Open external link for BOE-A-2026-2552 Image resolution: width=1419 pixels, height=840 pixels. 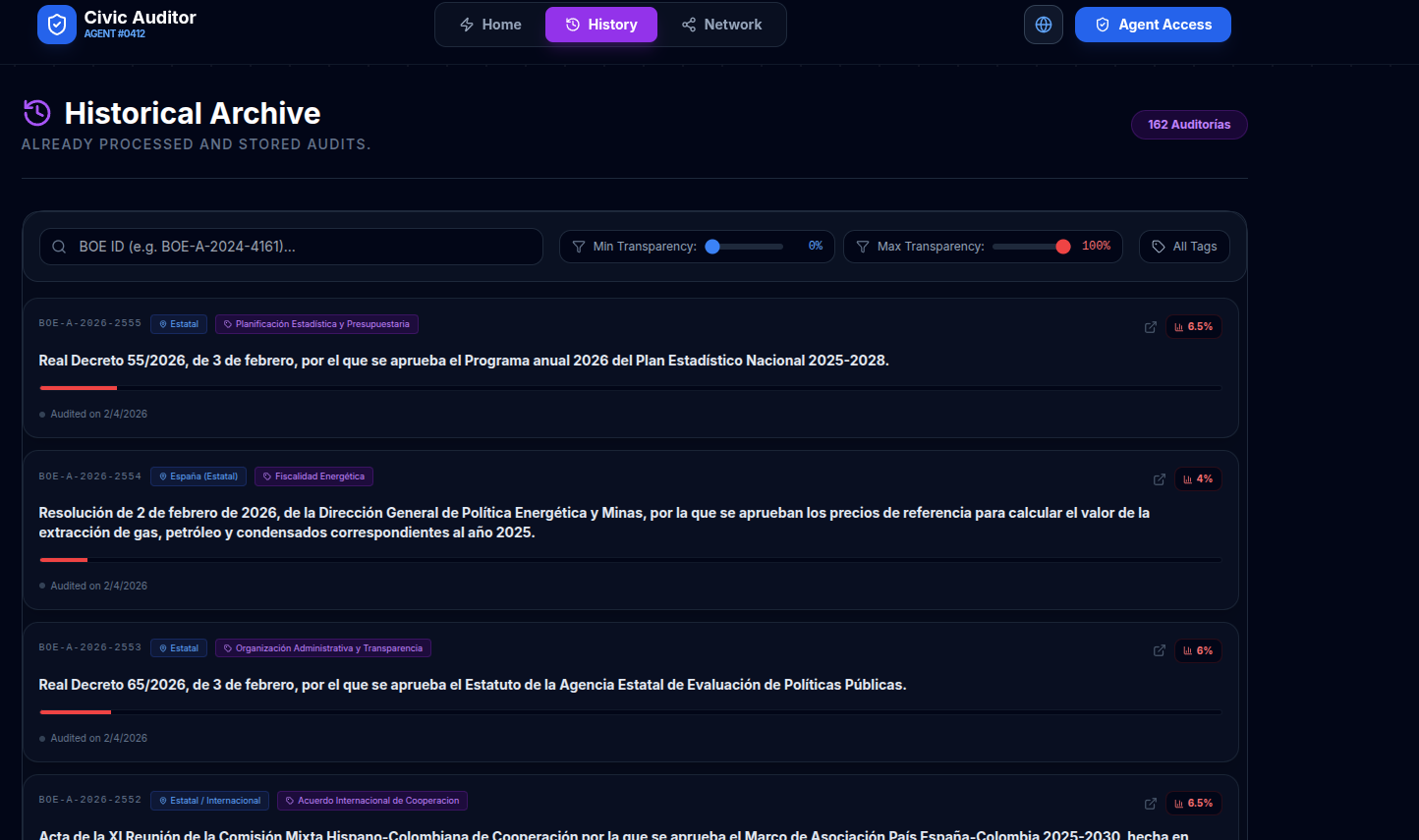(x=1151, y=804)
